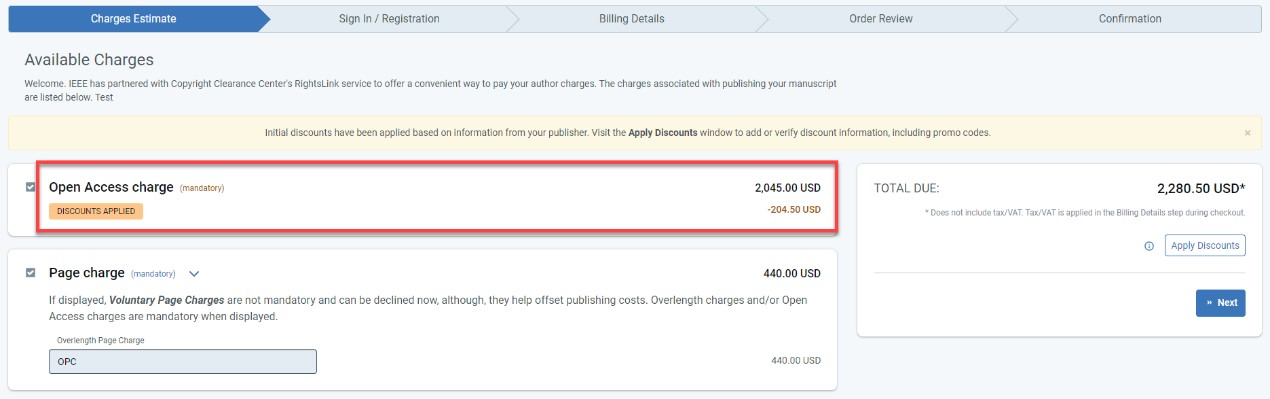Open the Overlength Page Charge OPC dropdown
Image resolution: width=1270 pixels, height=399 pixels.
point(183,361)
